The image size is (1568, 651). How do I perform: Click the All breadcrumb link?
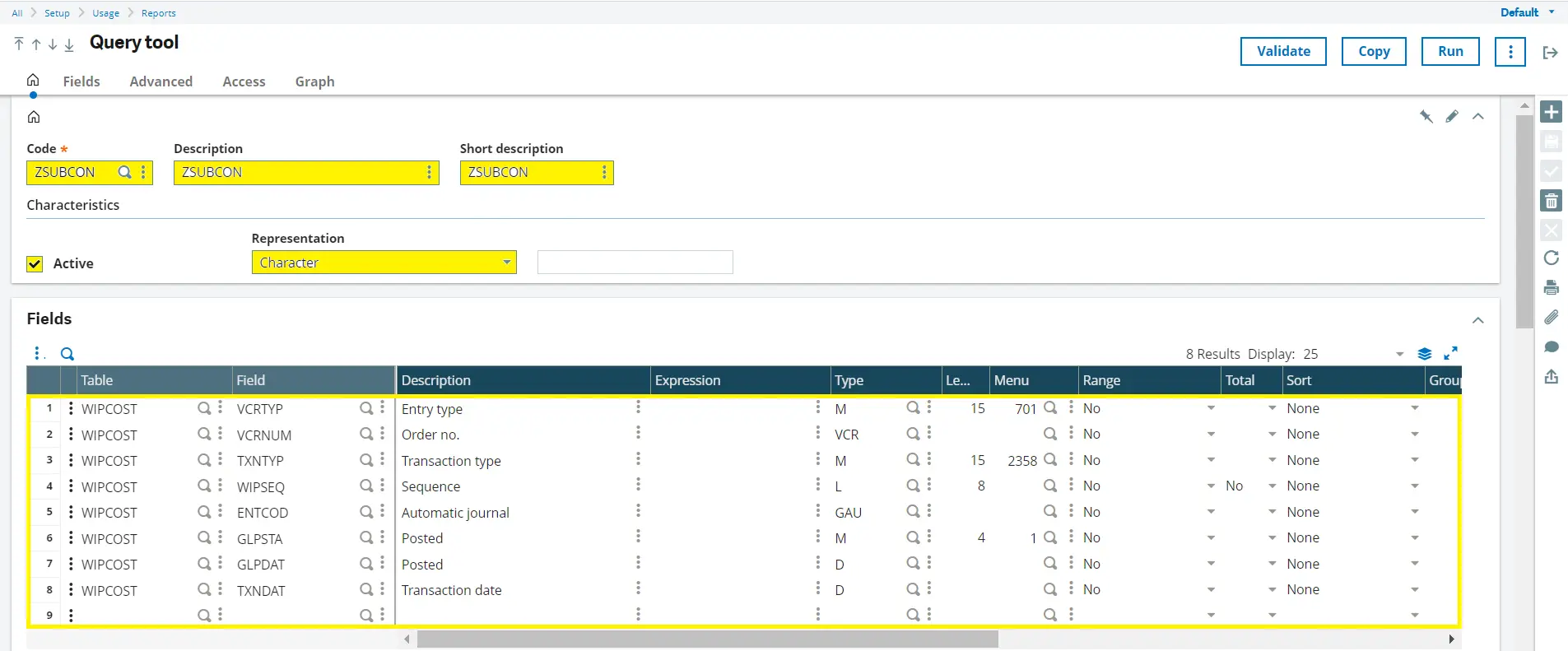click(16, 13)
